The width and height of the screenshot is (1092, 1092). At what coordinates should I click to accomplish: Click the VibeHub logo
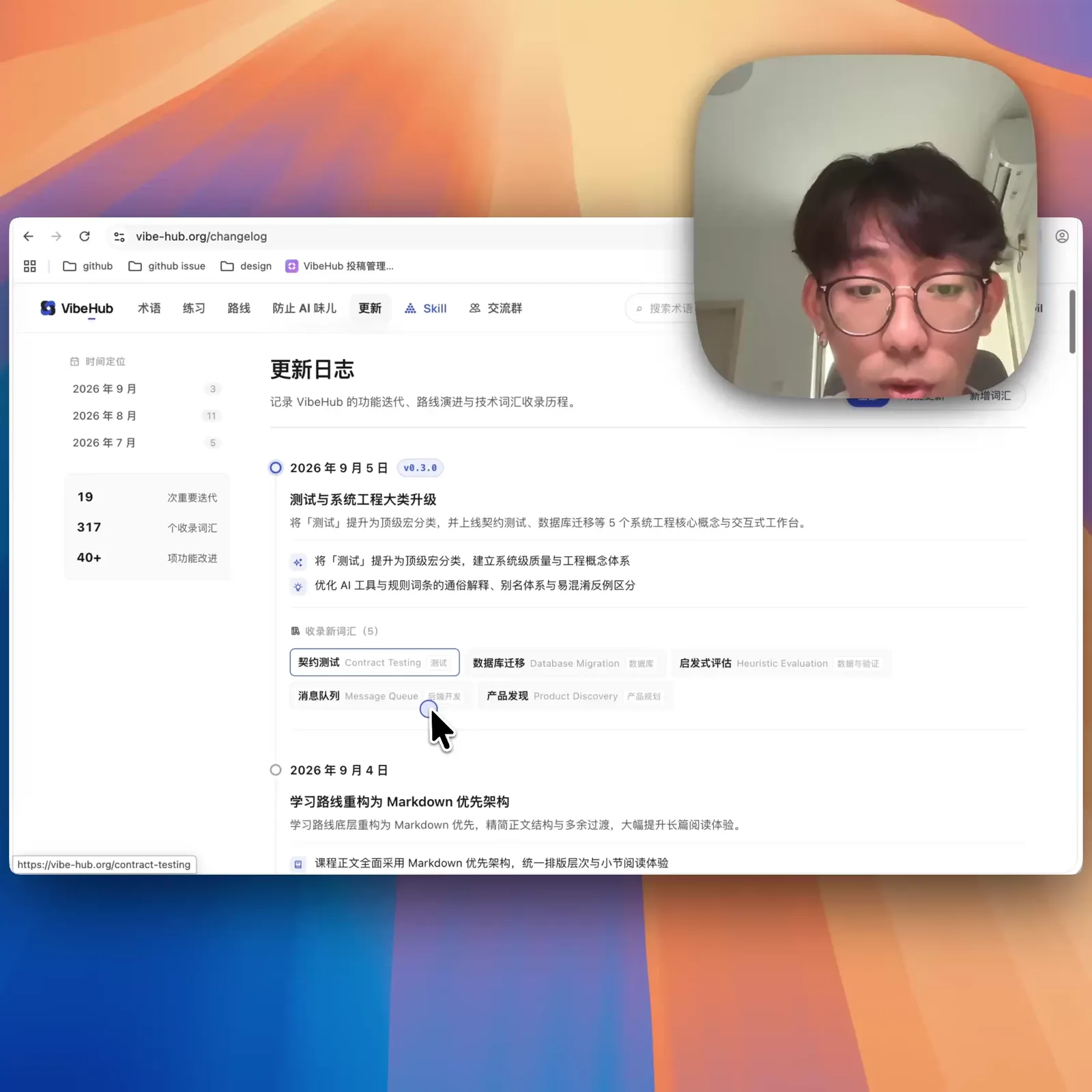tap(77, 308)
